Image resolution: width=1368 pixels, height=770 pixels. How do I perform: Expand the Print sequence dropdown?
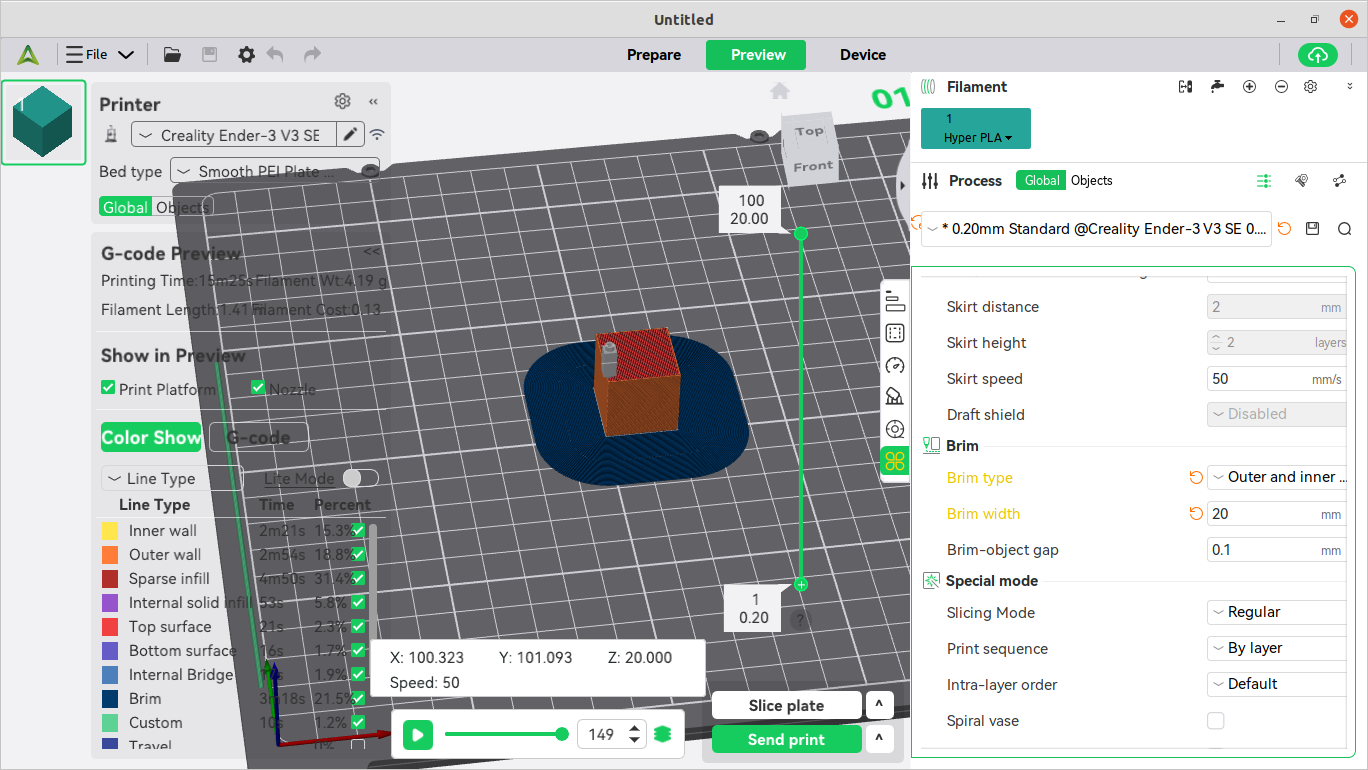pos(1276,649)
